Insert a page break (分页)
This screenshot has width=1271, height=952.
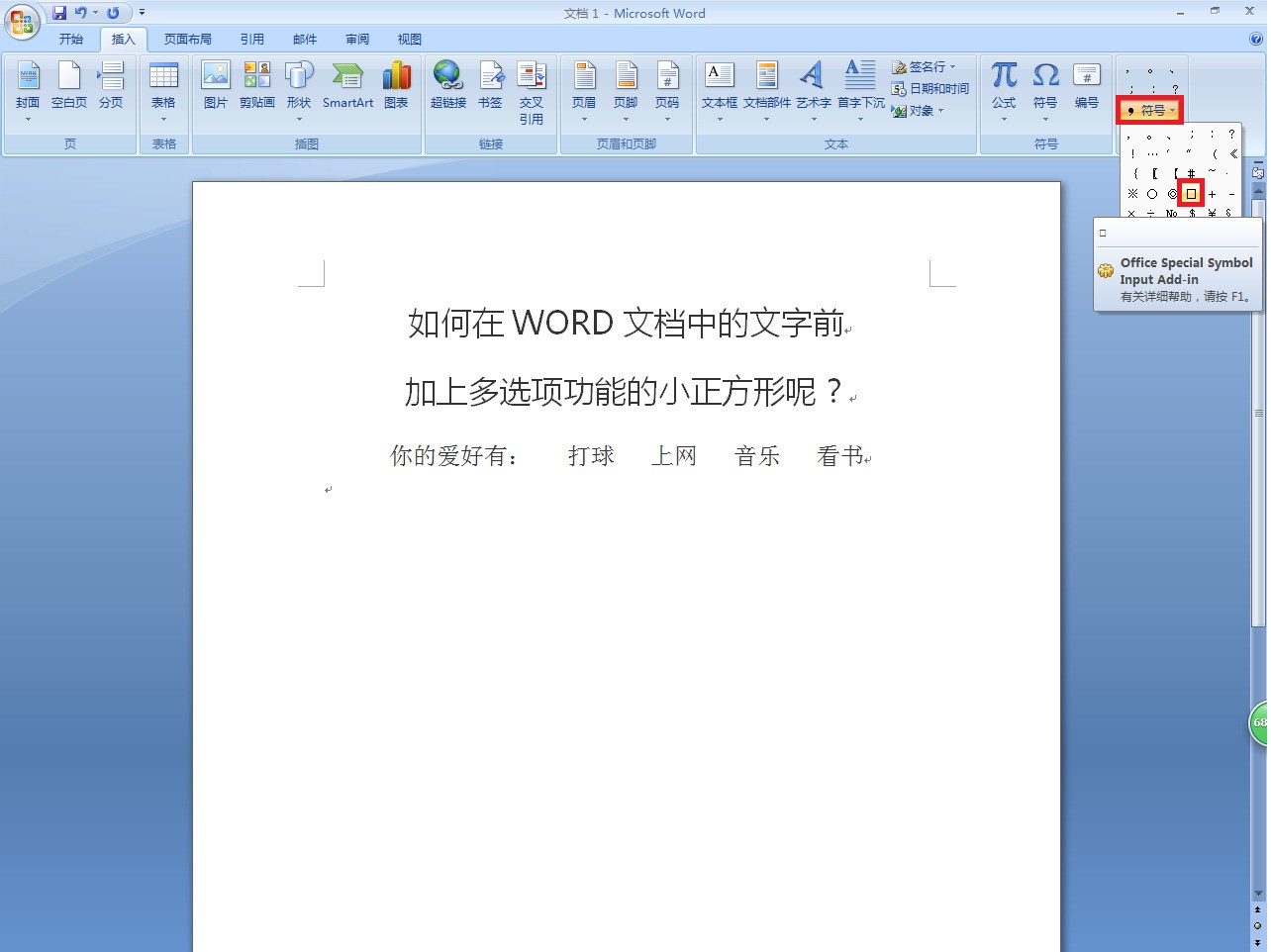pyautogui.click(x=111, y=85)
